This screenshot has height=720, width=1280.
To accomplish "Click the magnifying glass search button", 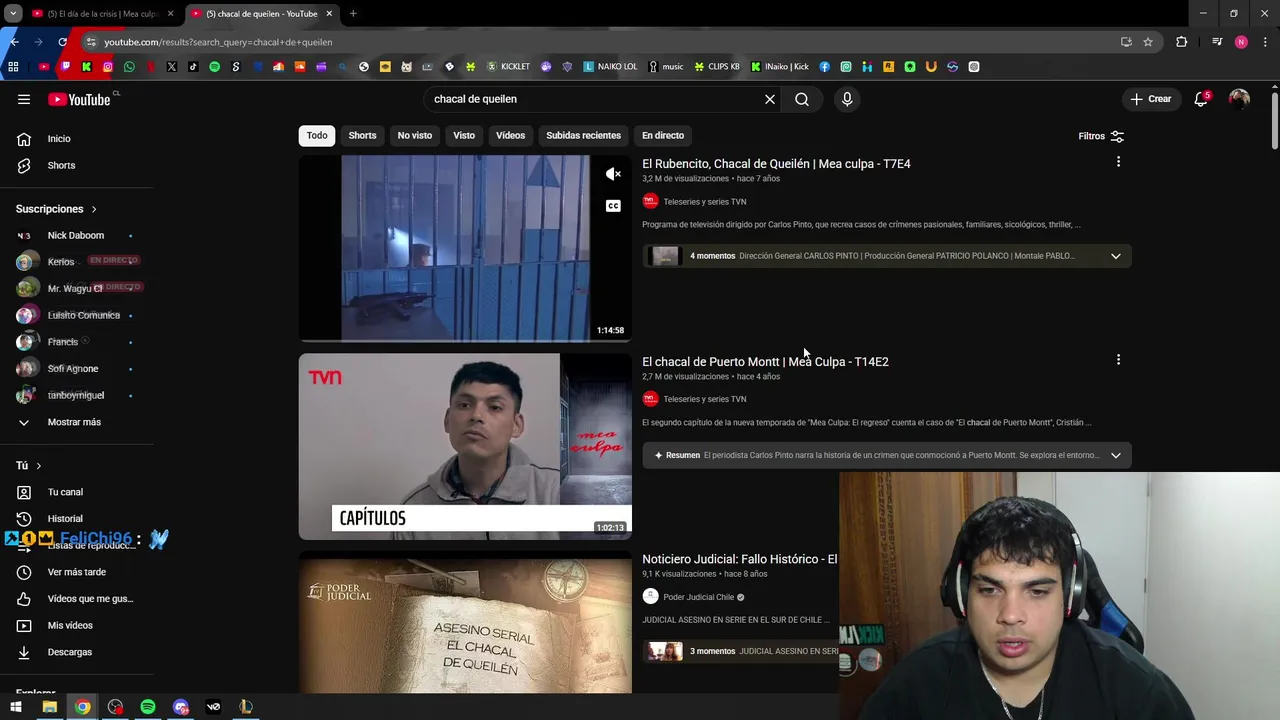I will click(x=802, y=99).
